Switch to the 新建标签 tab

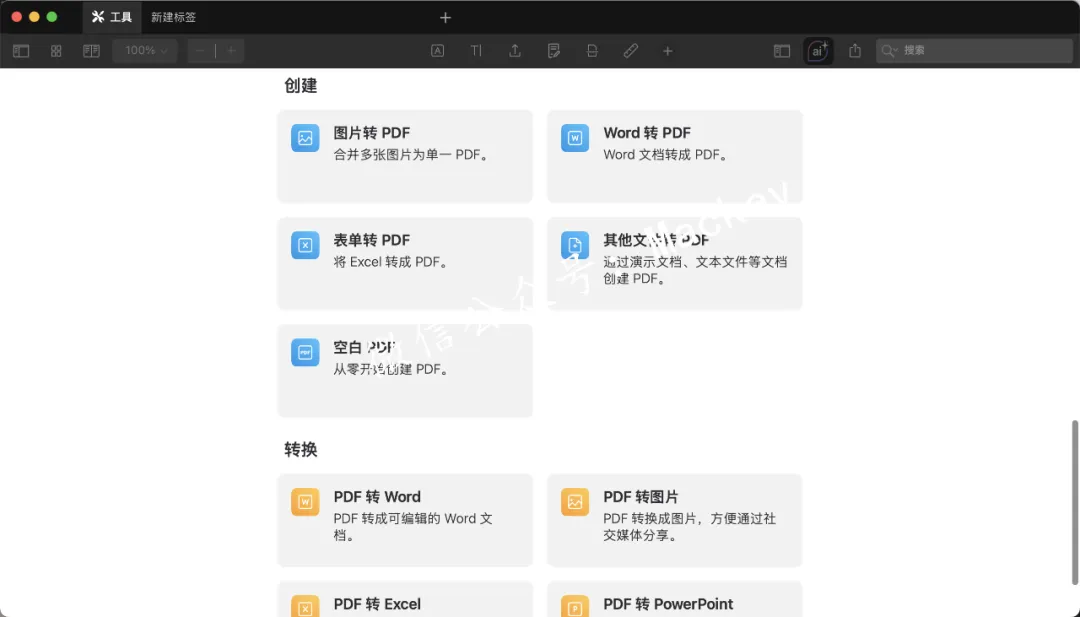click(174, 17)
